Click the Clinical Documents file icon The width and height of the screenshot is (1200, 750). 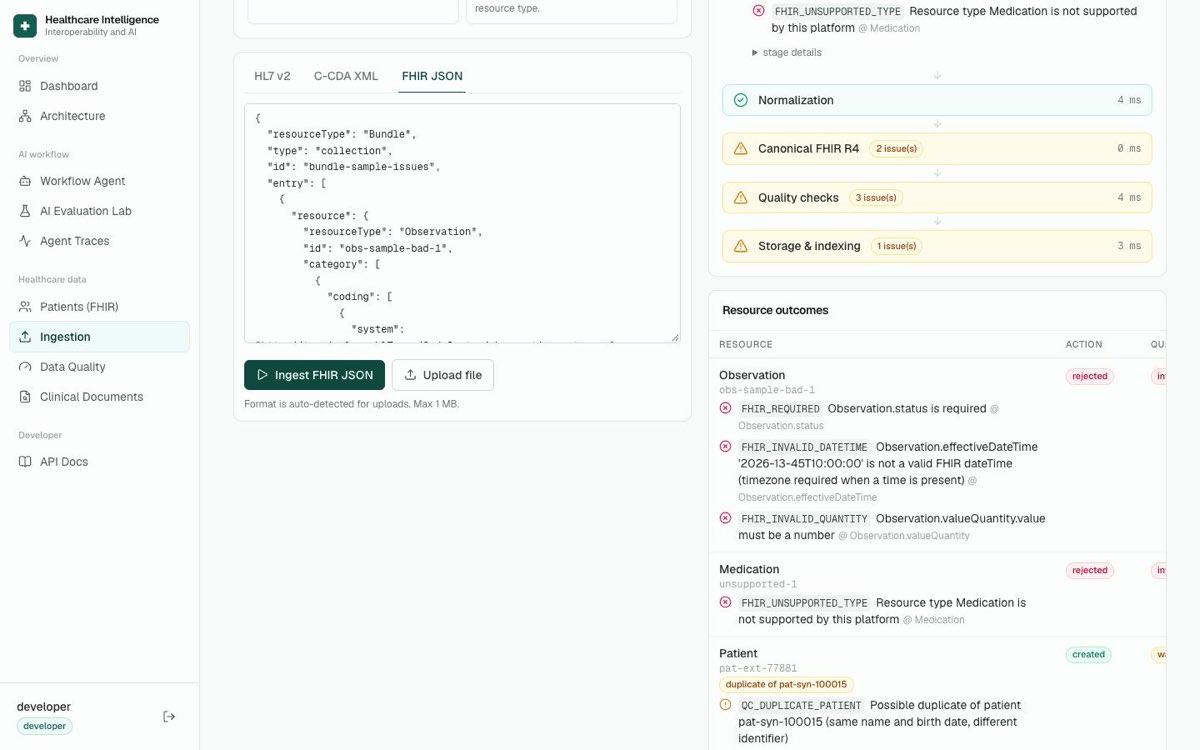(x=25, y=397)
